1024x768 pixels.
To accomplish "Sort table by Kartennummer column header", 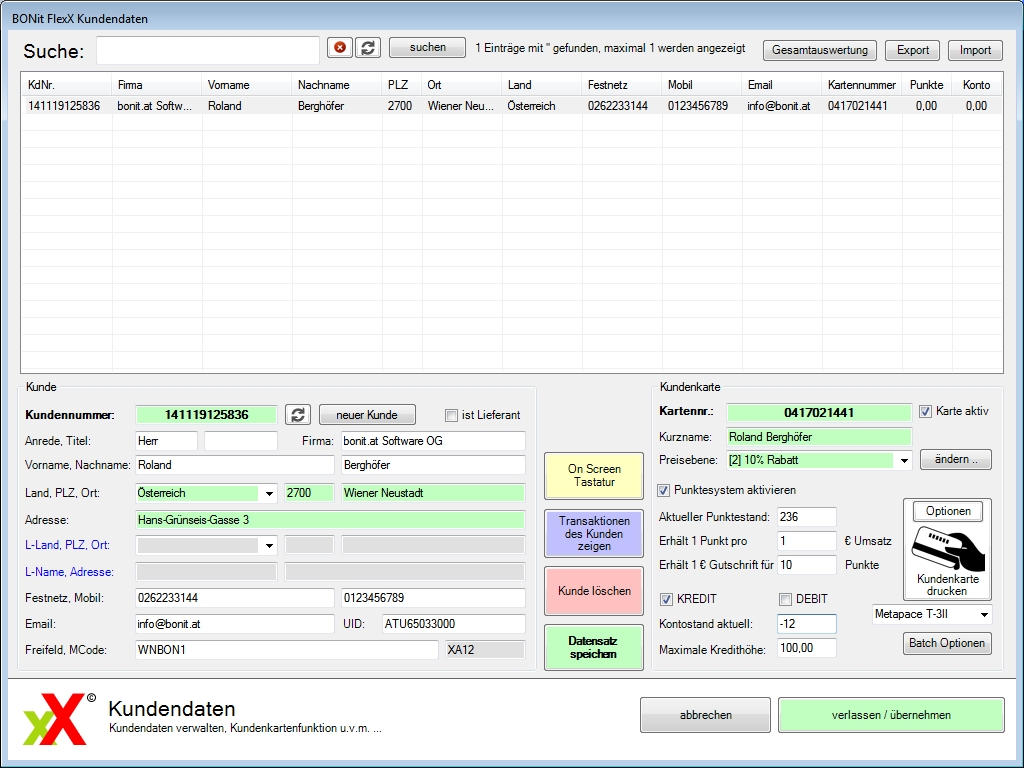I will pyautogui.click(x=861, y=85).
